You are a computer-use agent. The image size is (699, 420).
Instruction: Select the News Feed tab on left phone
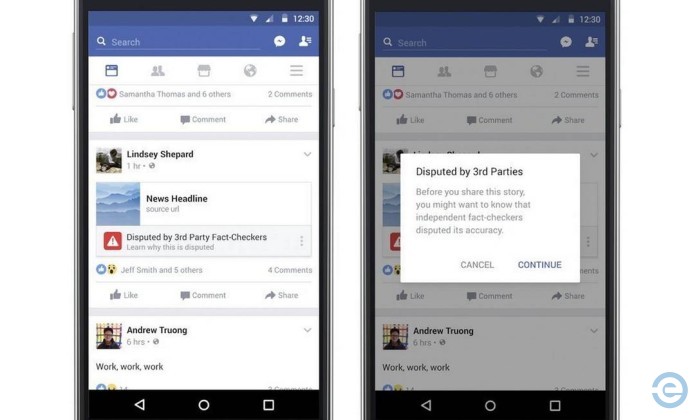click(x=111, y=70)
